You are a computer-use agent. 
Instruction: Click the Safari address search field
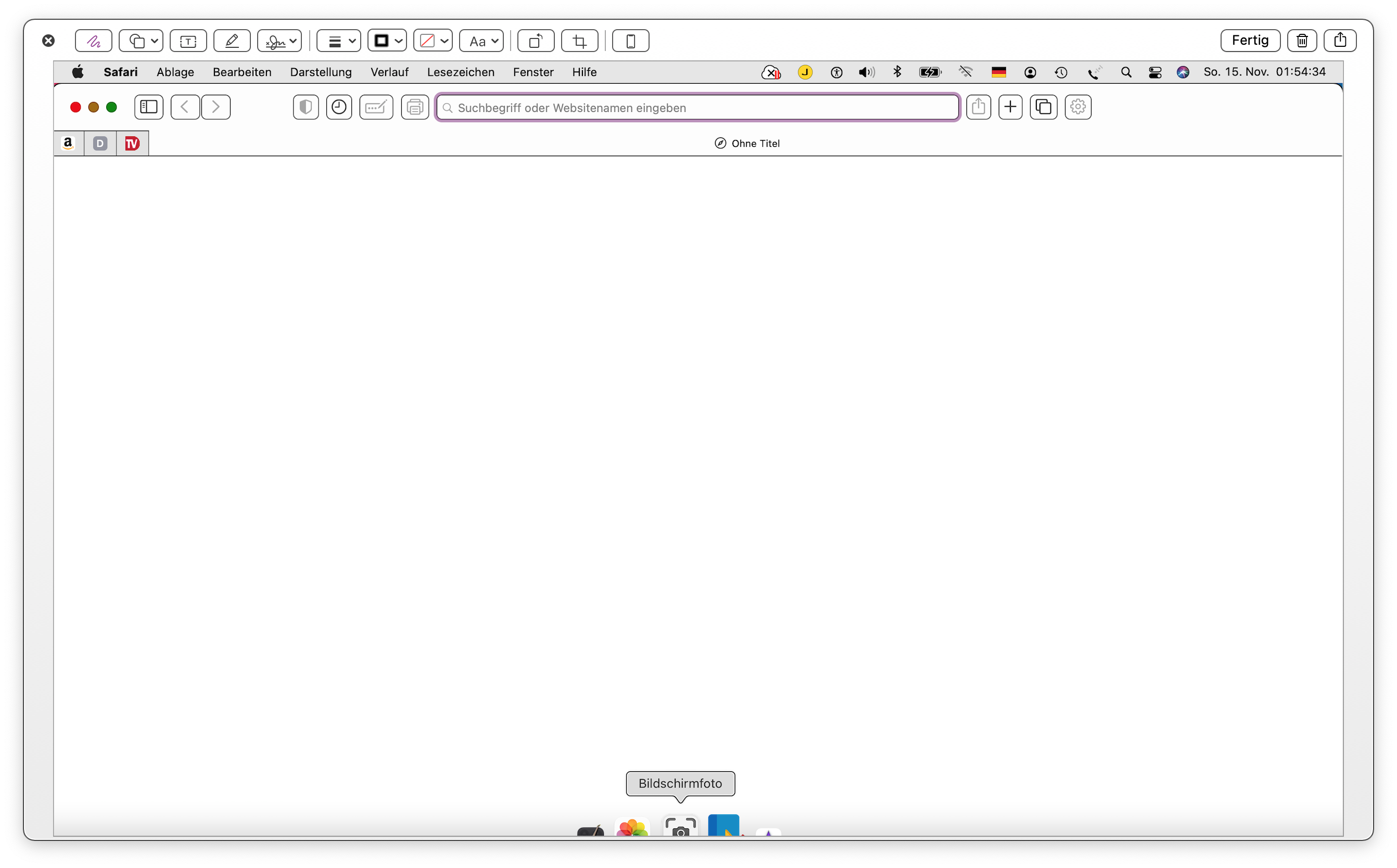click(697, 108)
